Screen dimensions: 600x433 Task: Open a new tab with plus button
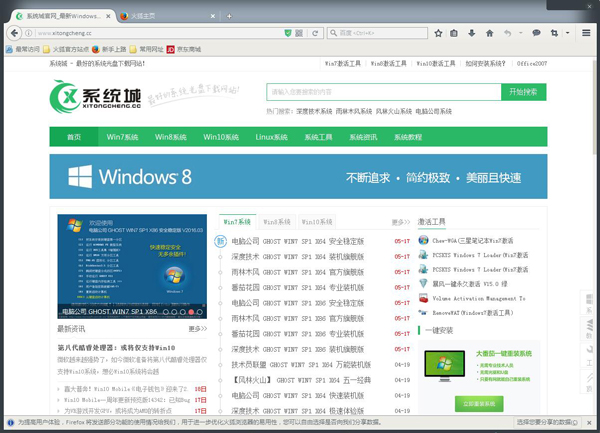[x=229, y=16]
